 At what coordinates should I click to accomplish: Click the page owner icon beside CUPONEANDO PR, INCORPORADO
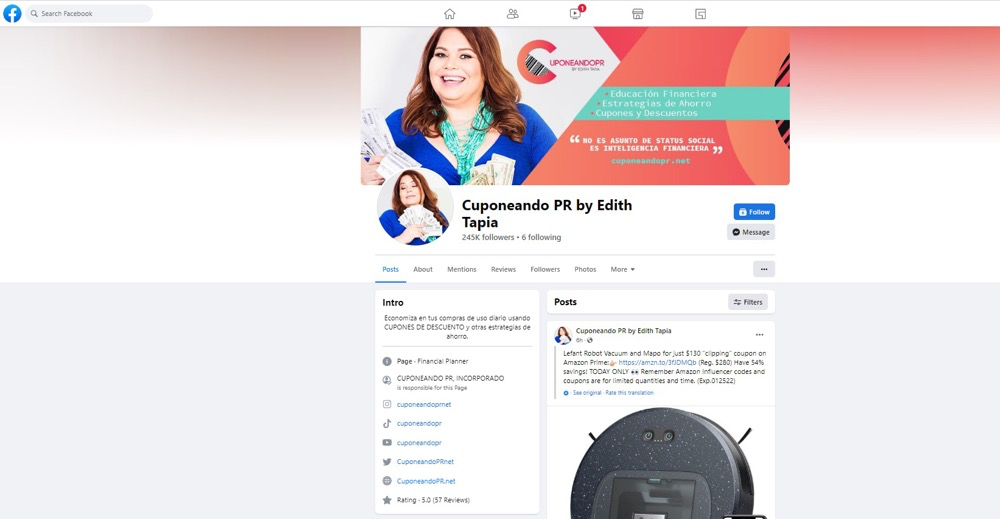tap(387, 380)
